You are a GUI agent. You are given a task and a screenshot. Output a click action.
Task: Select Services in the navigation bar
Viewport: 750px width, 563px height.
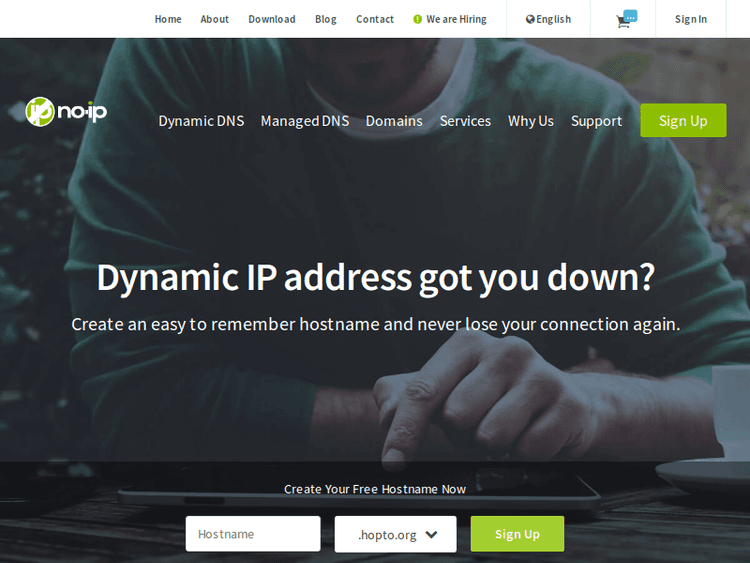tap(465, 121)
